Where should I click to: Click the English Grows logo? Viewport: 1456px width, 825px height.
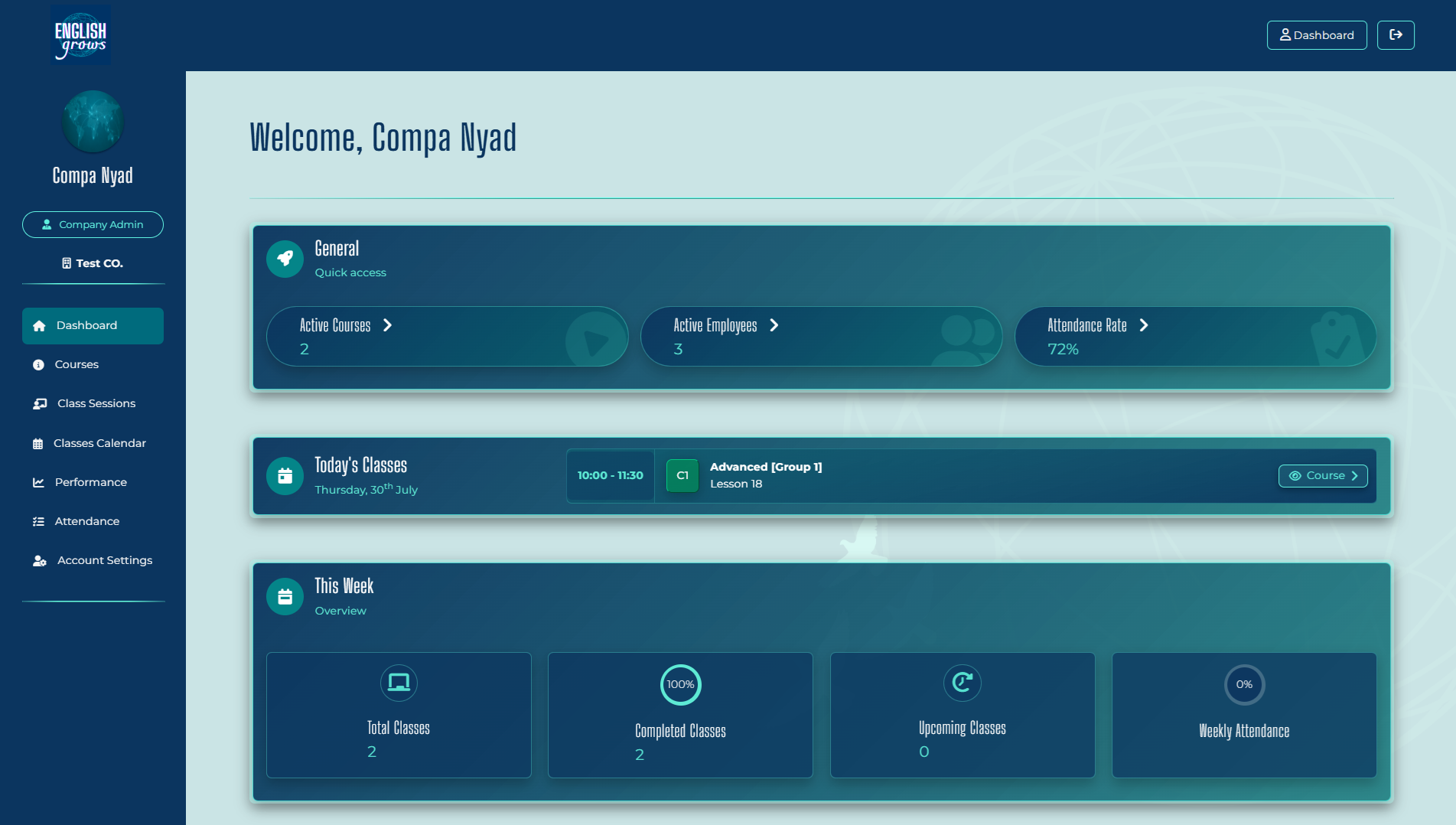[80, 35]
